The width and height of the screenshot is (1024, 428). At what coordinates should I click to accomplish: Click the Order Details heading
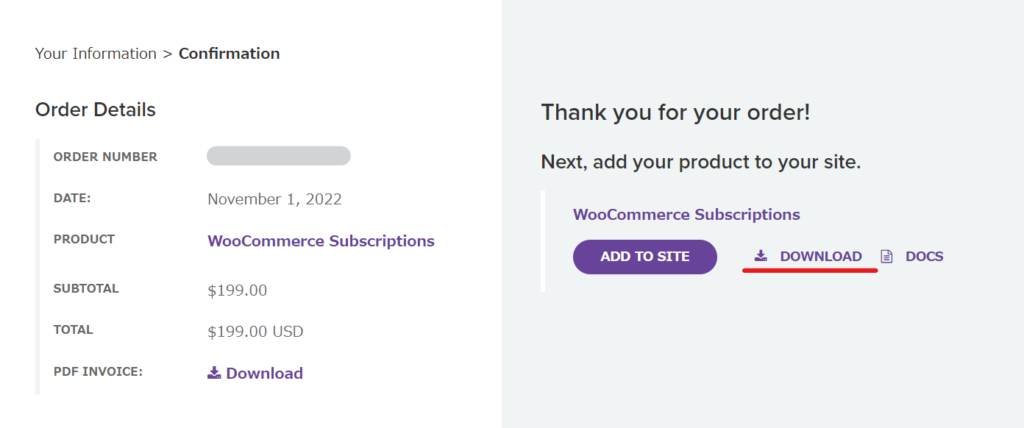(x=95, y=109)
